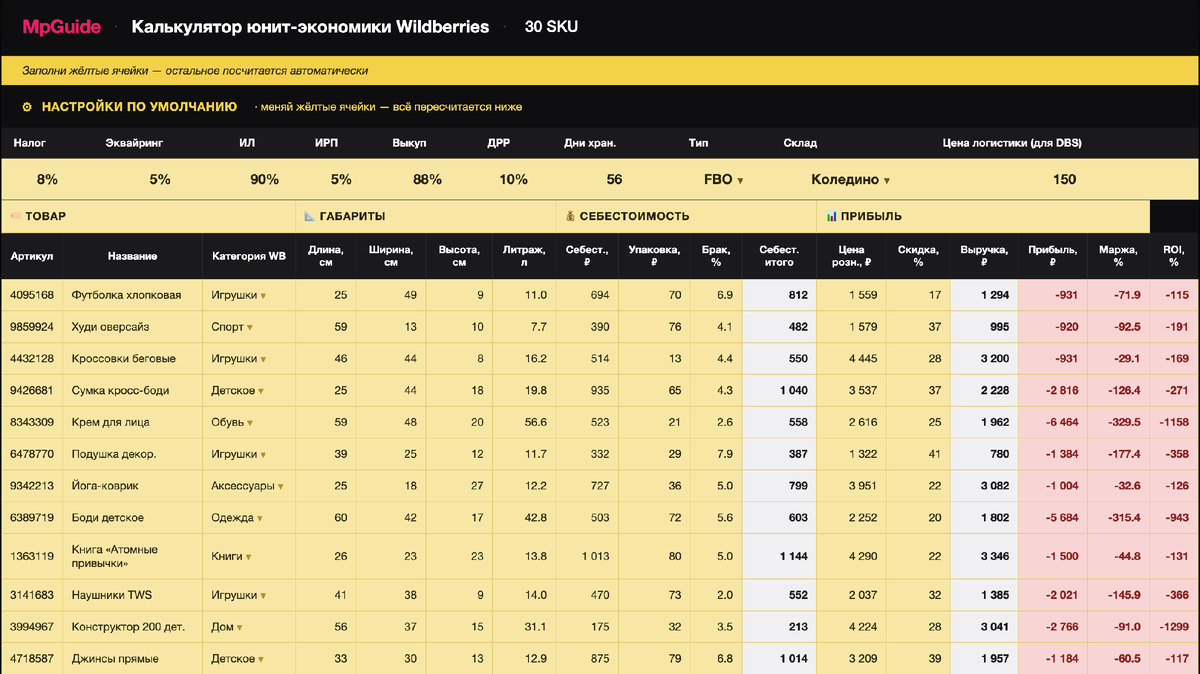Click the ГАБАРИТЫ ruler icon
1200x674 pixels.
pyautogui.click(x=310, y=216)
